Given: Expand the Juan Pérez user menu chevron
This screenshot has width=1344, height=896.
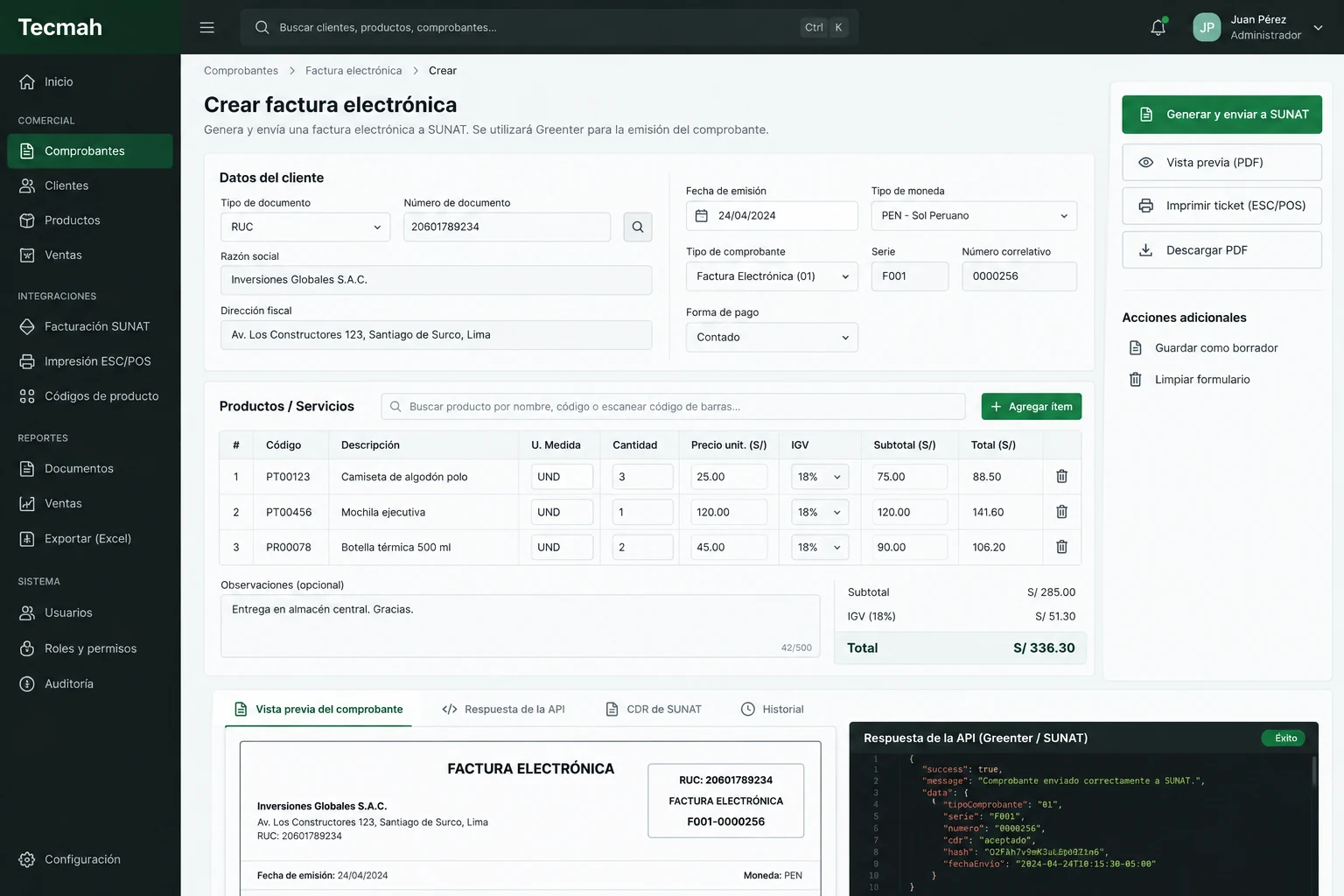Looking at the screenshot, I should pyautogui.click(x=1319, y=27).
